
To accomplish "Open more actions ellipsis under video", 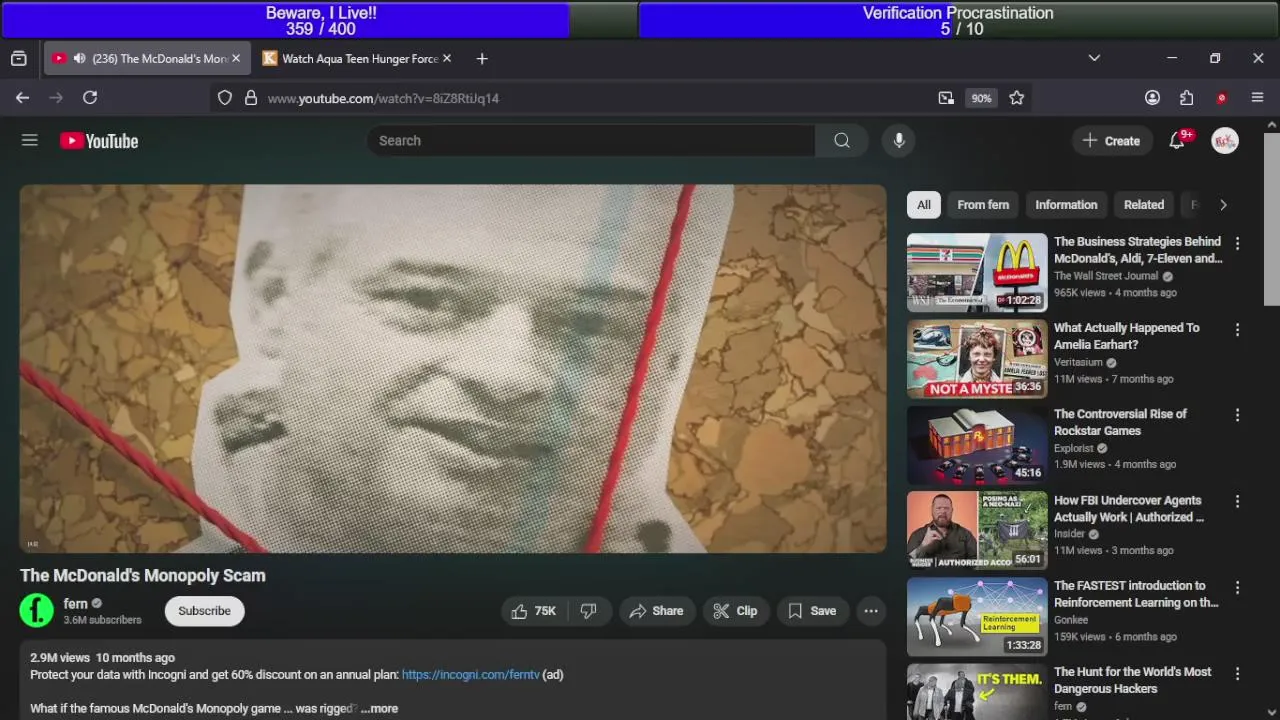I will (871, 611).
